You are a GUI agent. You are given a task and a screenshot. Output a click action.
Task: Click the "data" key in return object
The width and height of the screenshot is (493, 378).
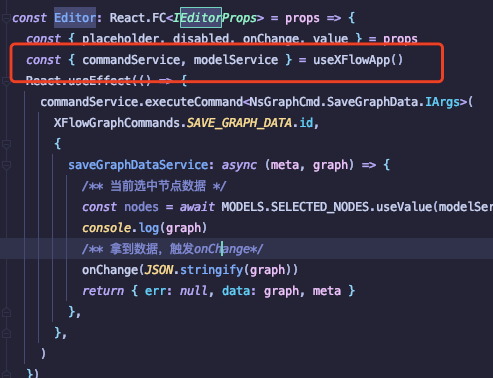[235, 291]
